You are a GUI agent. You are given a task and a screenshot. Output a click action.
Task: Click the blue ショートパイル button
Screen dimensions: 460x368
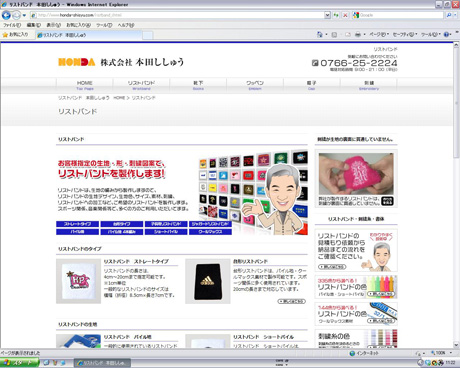(166, 232)
